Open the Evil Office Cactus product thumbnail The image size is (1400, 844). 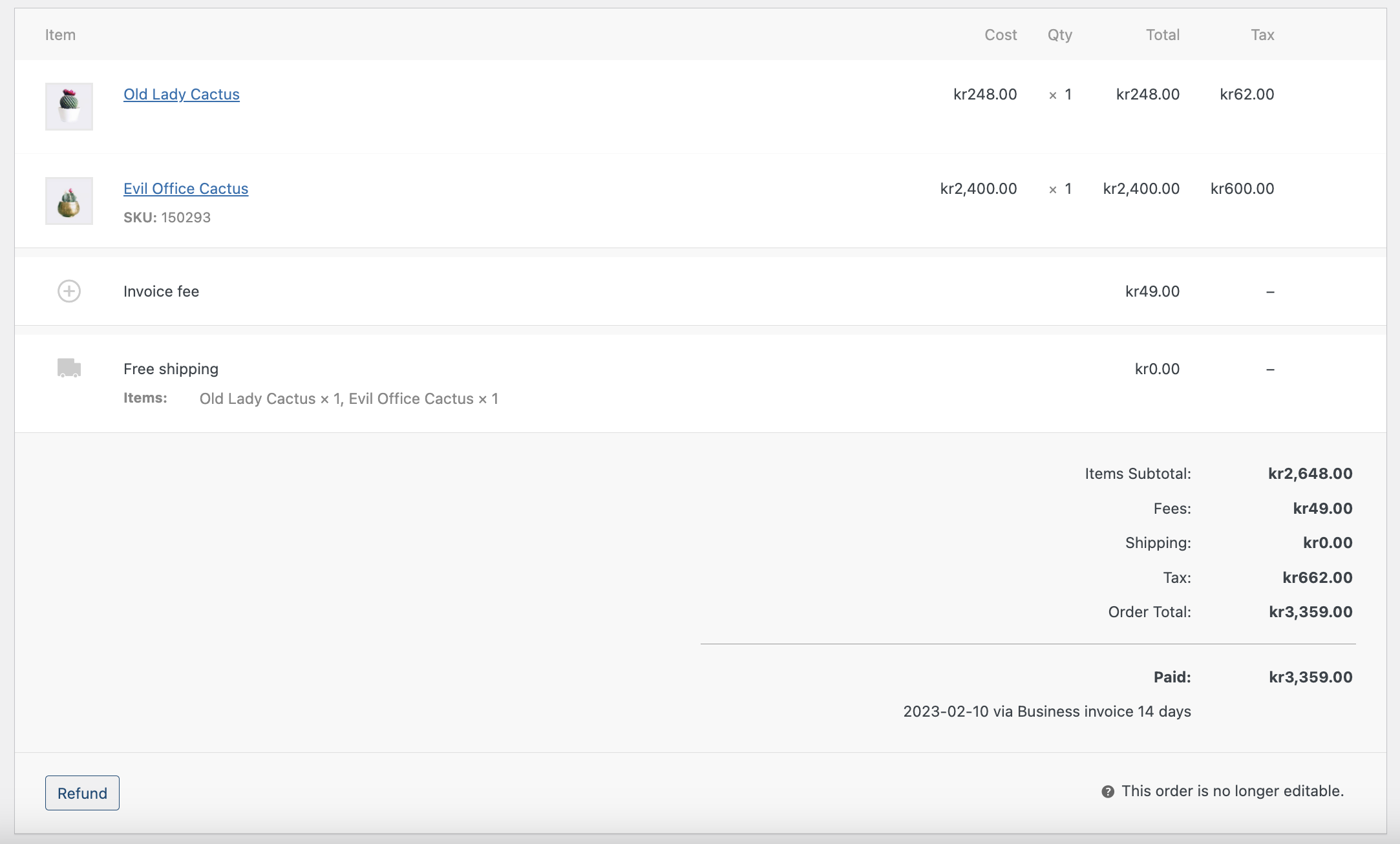tap(69, 201)
